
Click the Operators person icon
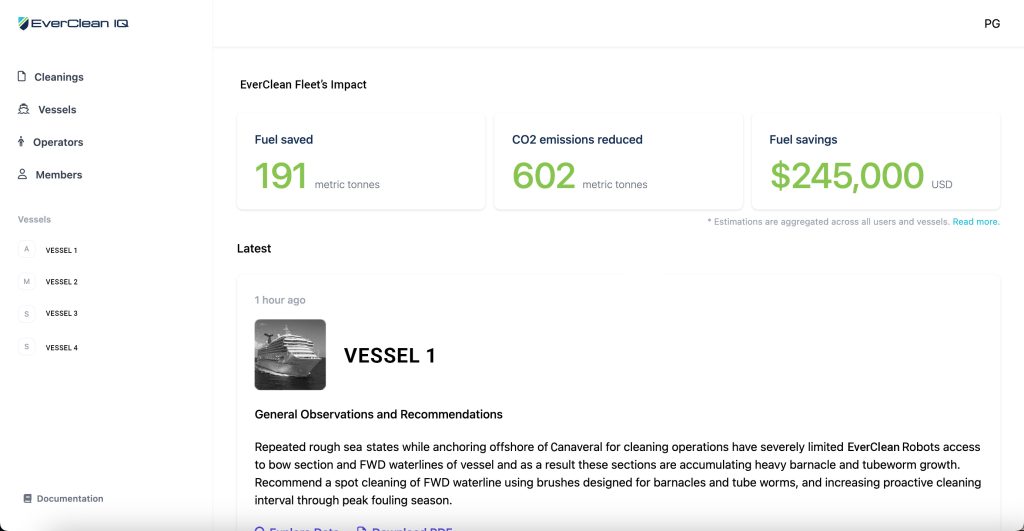(21, 142)
